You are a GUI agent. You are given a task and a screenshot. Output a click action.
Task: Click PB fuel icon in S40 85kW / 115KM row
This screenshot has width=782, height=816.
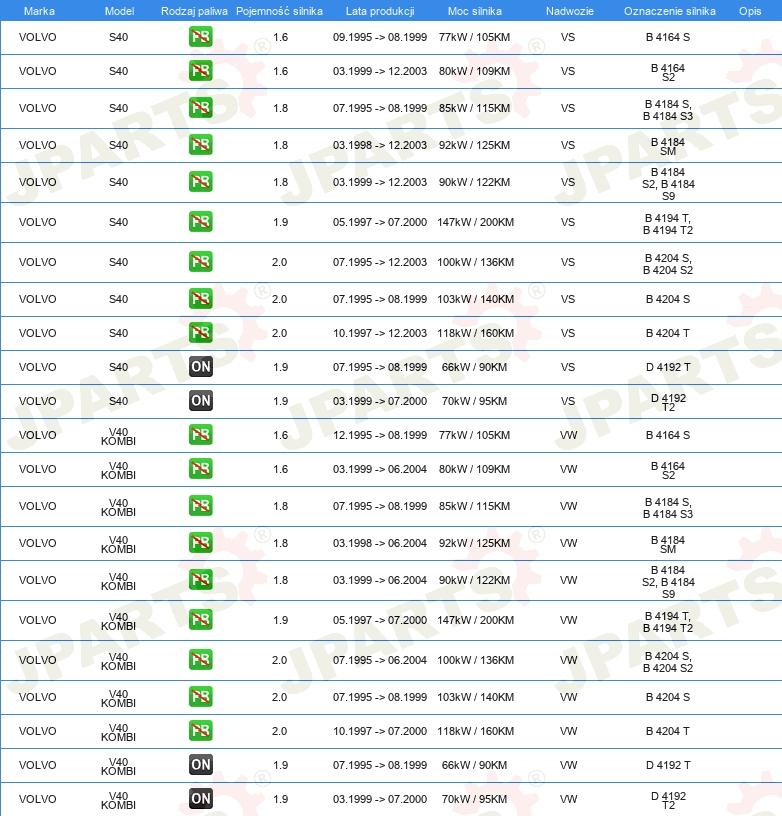(x=201, y=108)
